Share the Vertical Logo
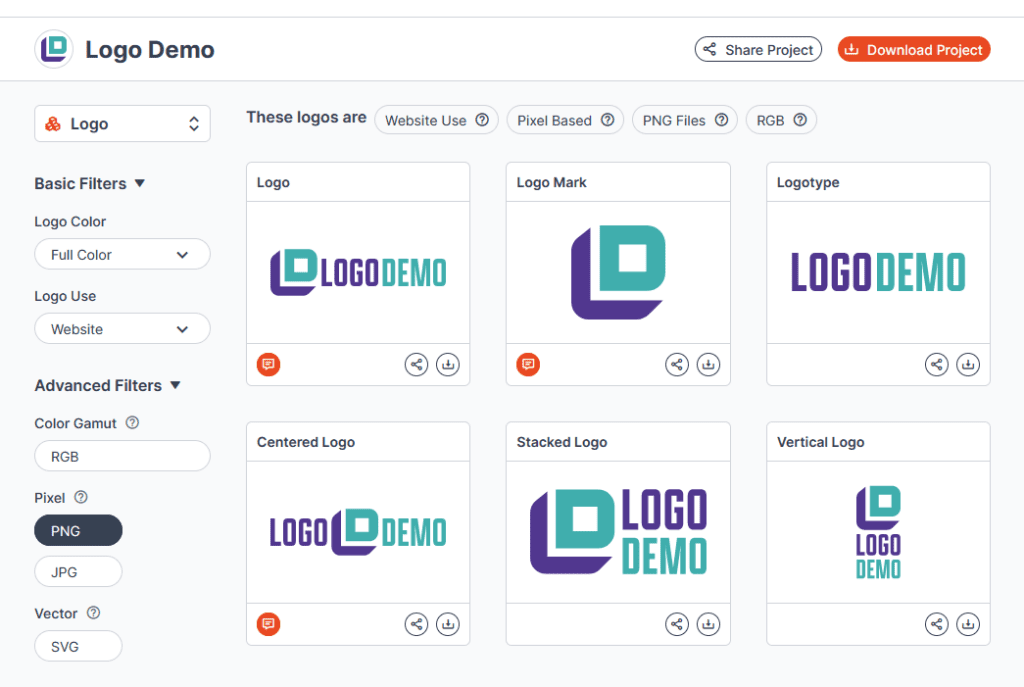Screen dimensions: 1024x687 [937, 623]
